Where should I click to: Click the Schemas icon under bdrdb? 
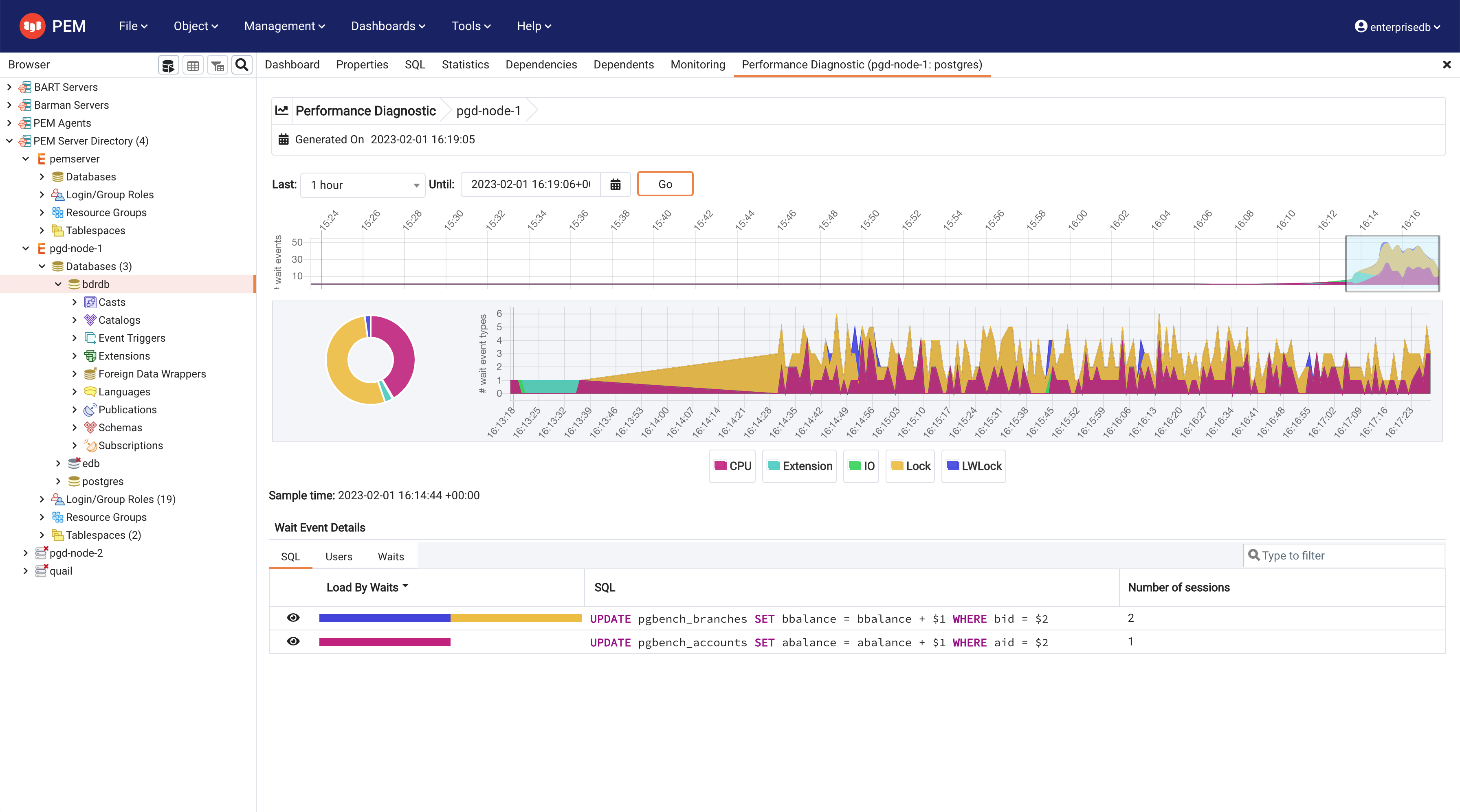(90, 427)
